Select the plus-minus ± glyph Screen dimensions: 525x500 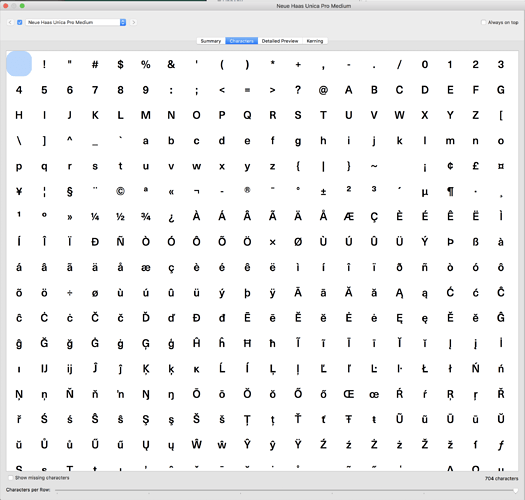pos(323,192)
